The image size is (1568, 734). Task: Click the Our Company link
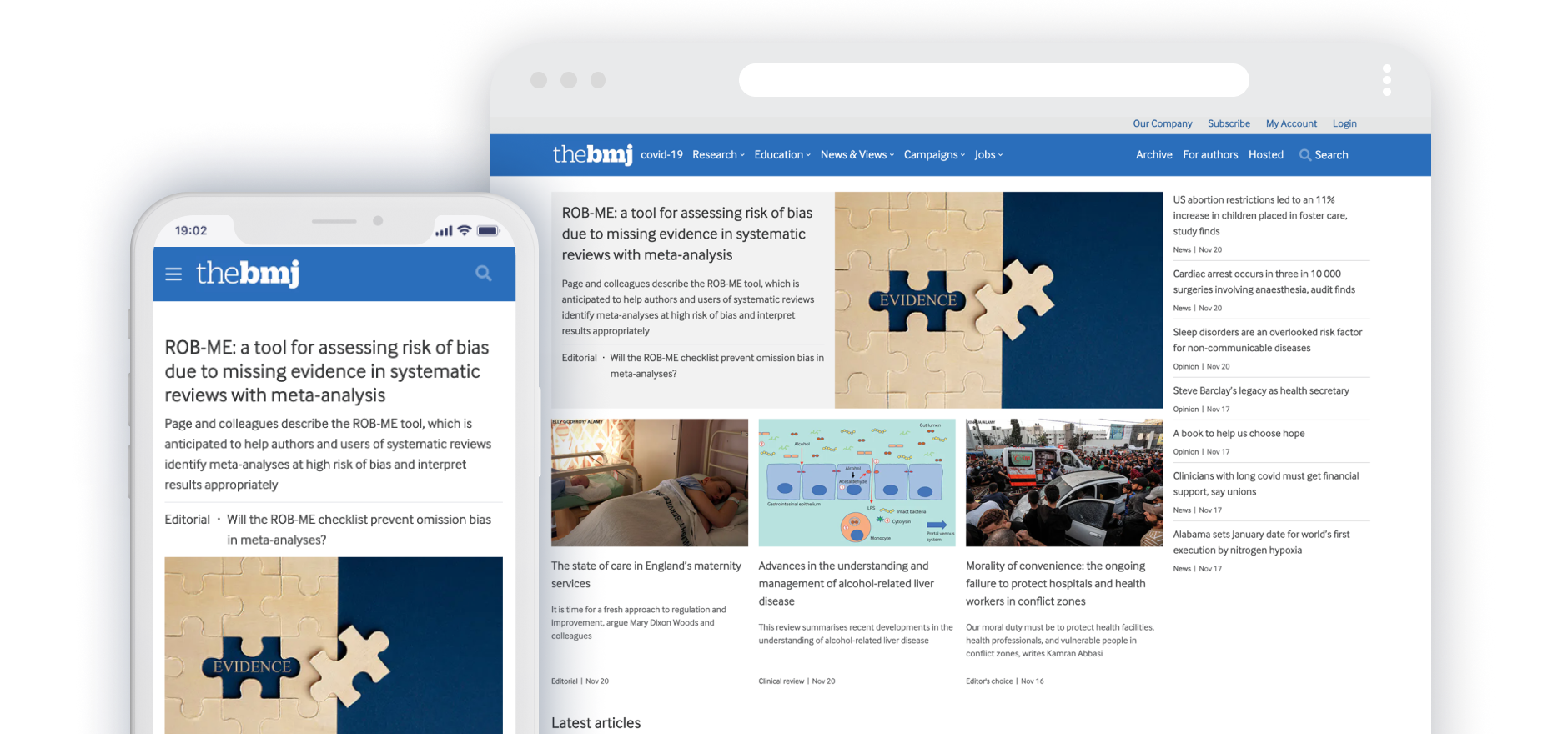[1162, 123]
